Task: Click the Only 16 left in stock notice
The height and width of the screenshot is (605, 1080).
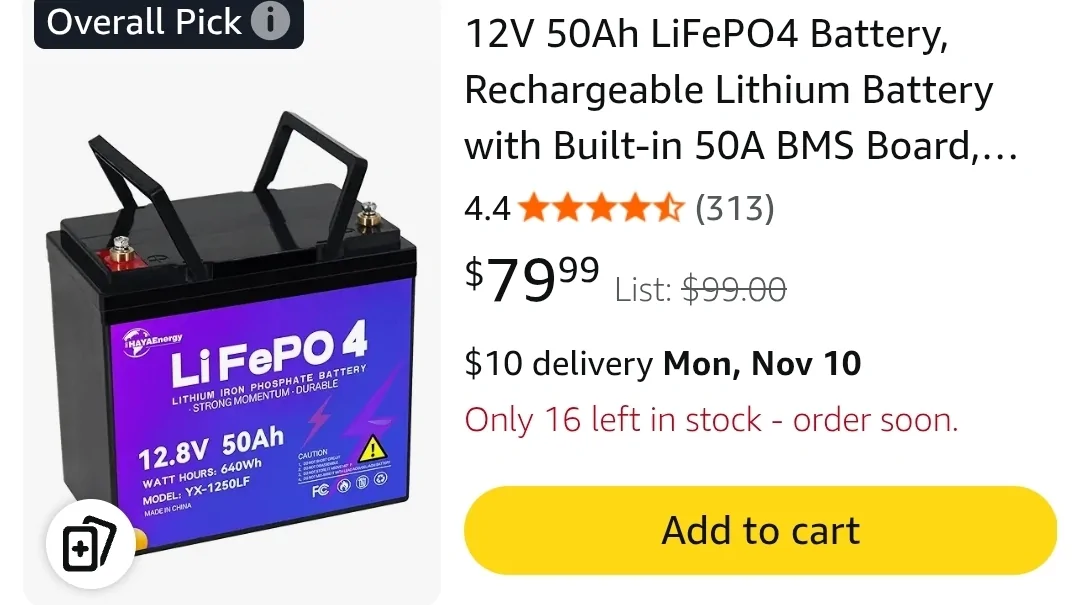Action: (x=711, y=420)
